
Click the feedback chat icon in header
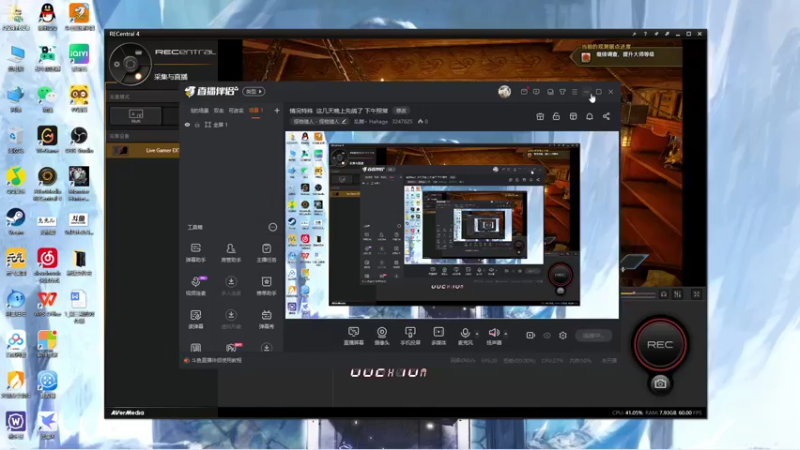(536, 92)
